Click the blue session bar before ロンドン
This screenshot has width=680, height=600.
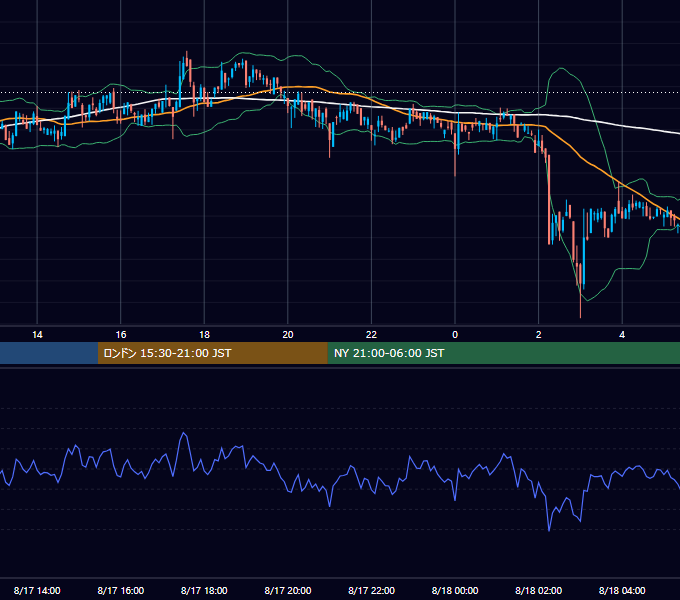(49, 353)
